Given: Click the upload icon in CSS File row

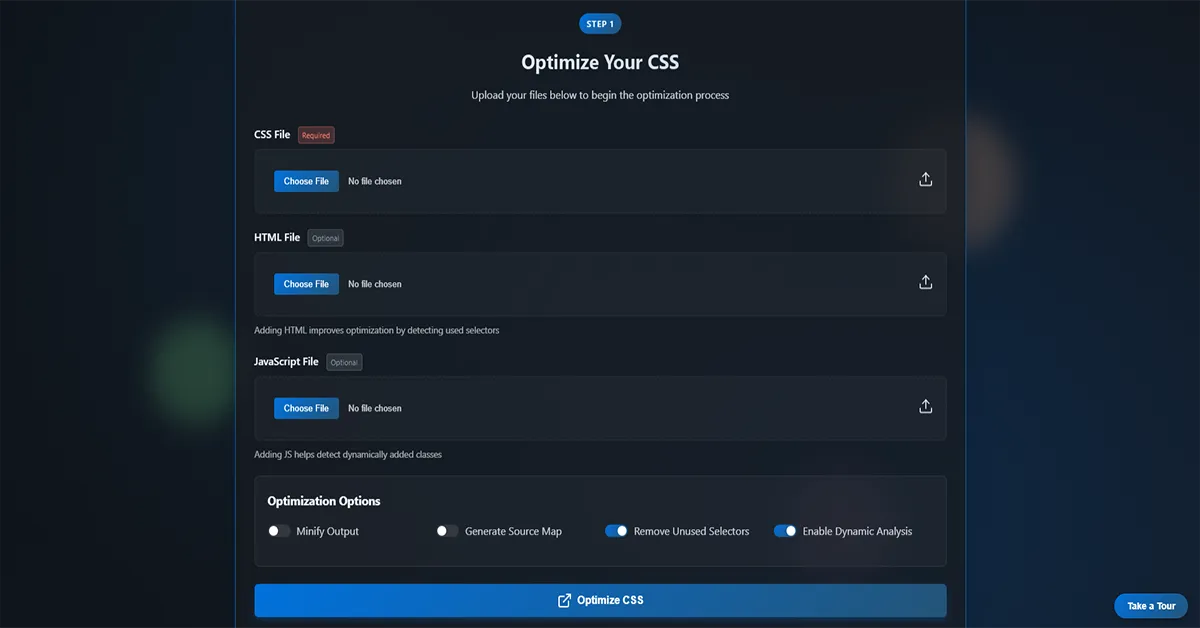Looking at the screenshot, I should tap(925, 179).
